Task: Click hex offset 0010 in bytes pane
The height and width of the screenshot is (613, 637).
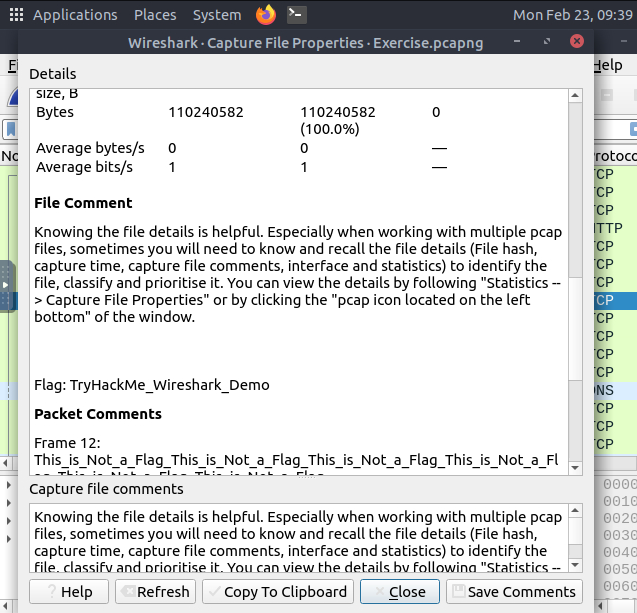Action: 620,501
